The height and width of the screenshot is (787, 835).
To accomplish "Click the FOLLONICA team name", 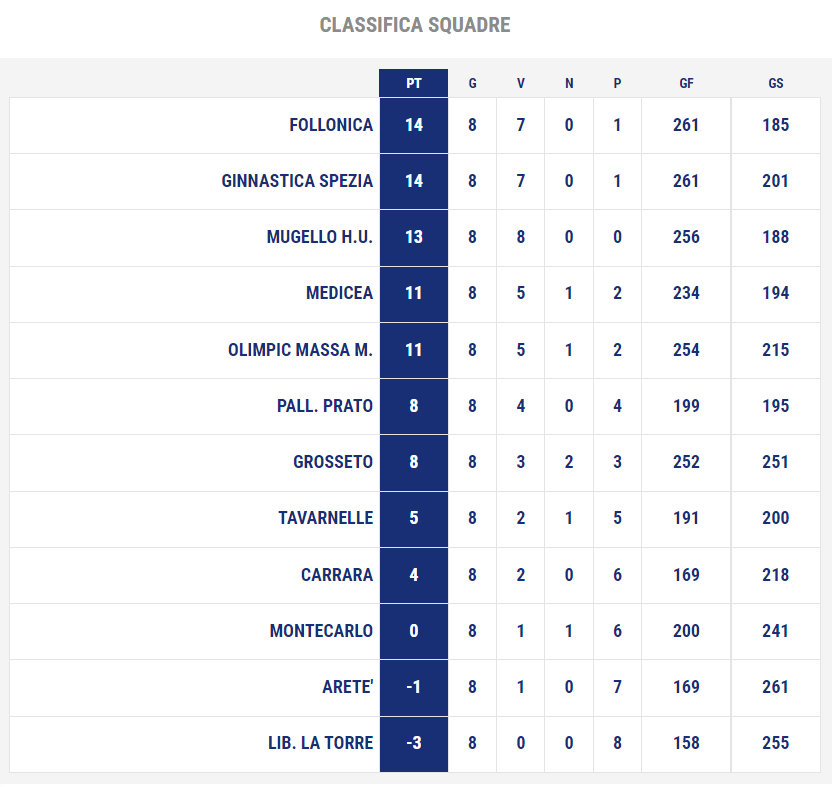I will click(331, 125).
